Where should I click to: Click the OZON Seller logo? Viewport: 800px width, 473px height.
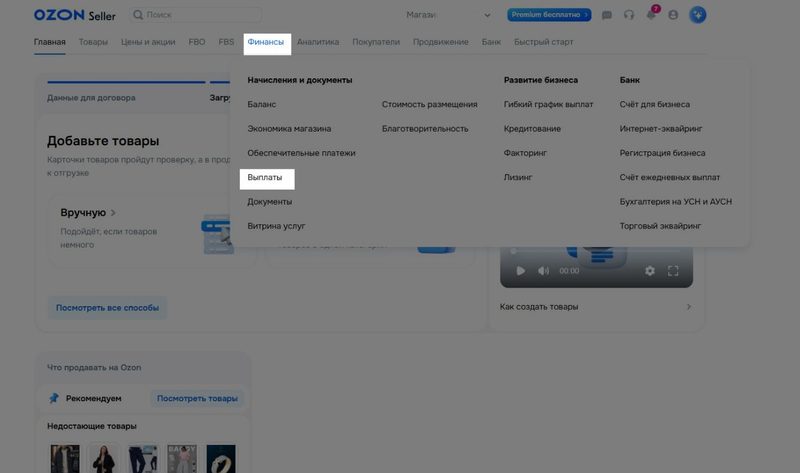click(74, 15)
